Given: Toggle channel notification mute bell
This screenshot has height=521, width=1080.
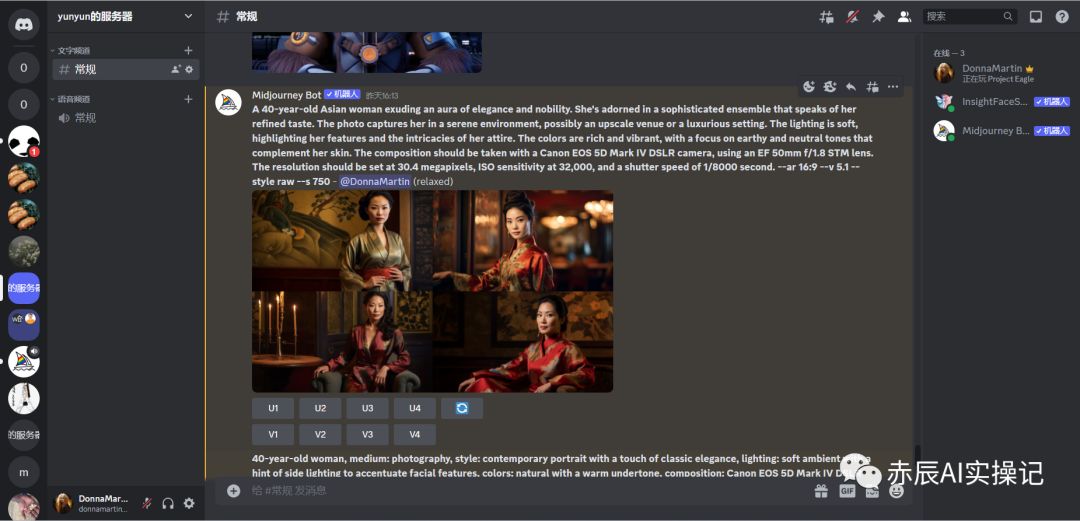Looking at the screenshot, I should [852, 17].
